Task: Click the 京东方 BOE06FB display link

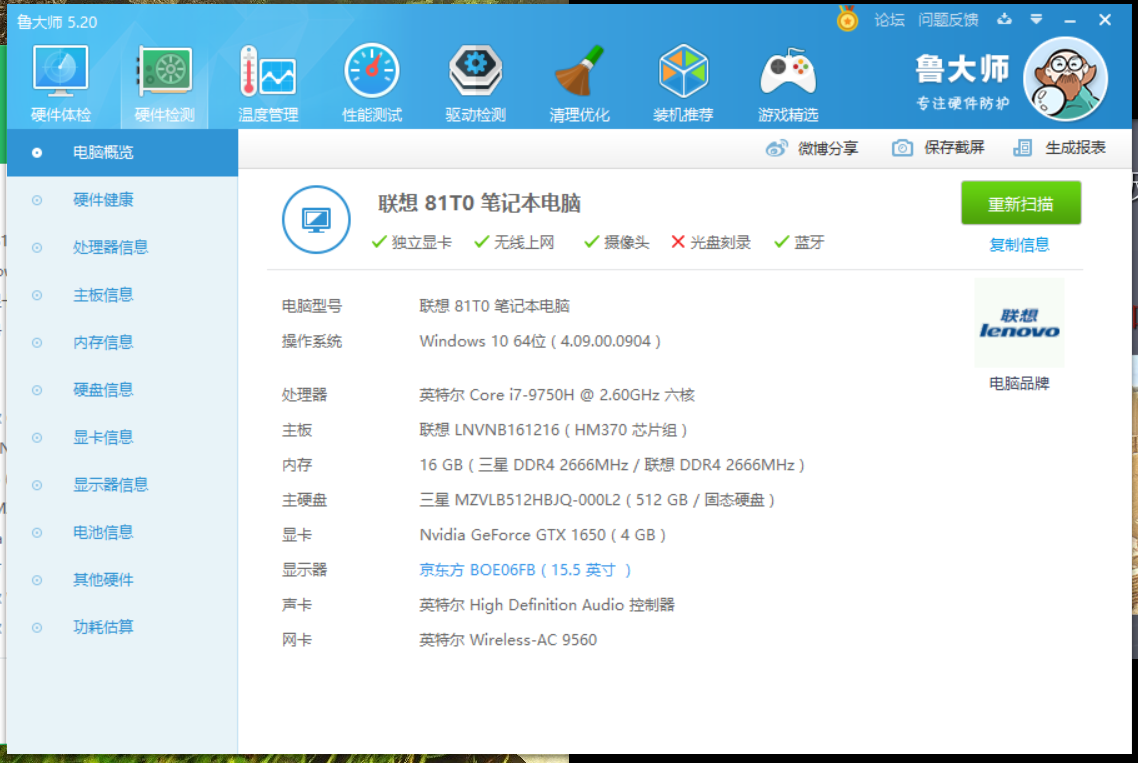Action: click(x=525, y=570)
